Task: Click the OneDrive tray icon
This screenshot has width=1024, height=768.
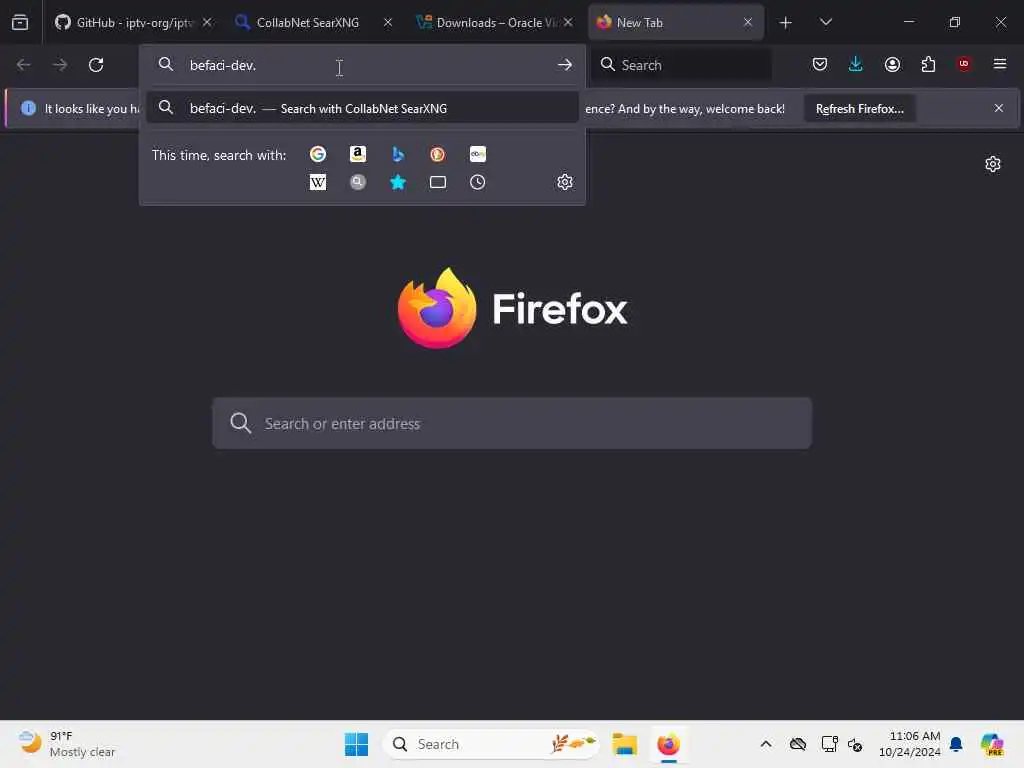Action: pos(797,744)
